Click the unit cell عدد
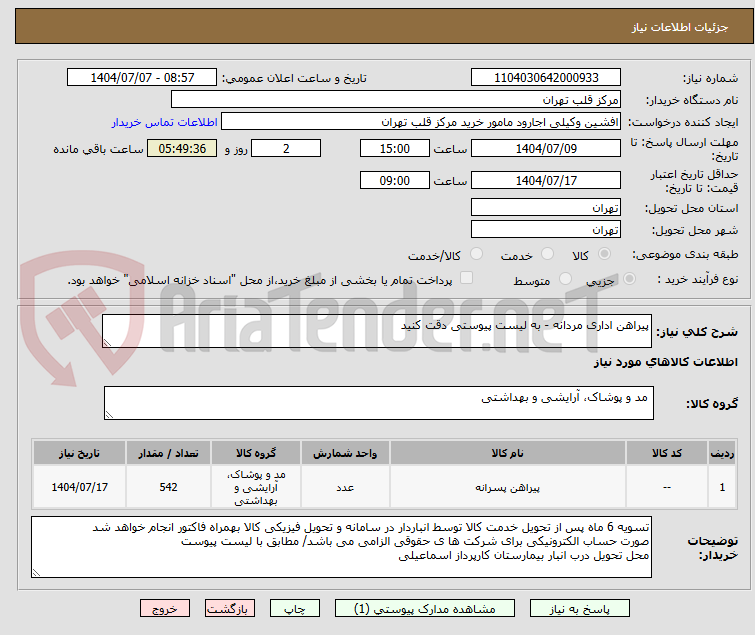 pos(345,487)
